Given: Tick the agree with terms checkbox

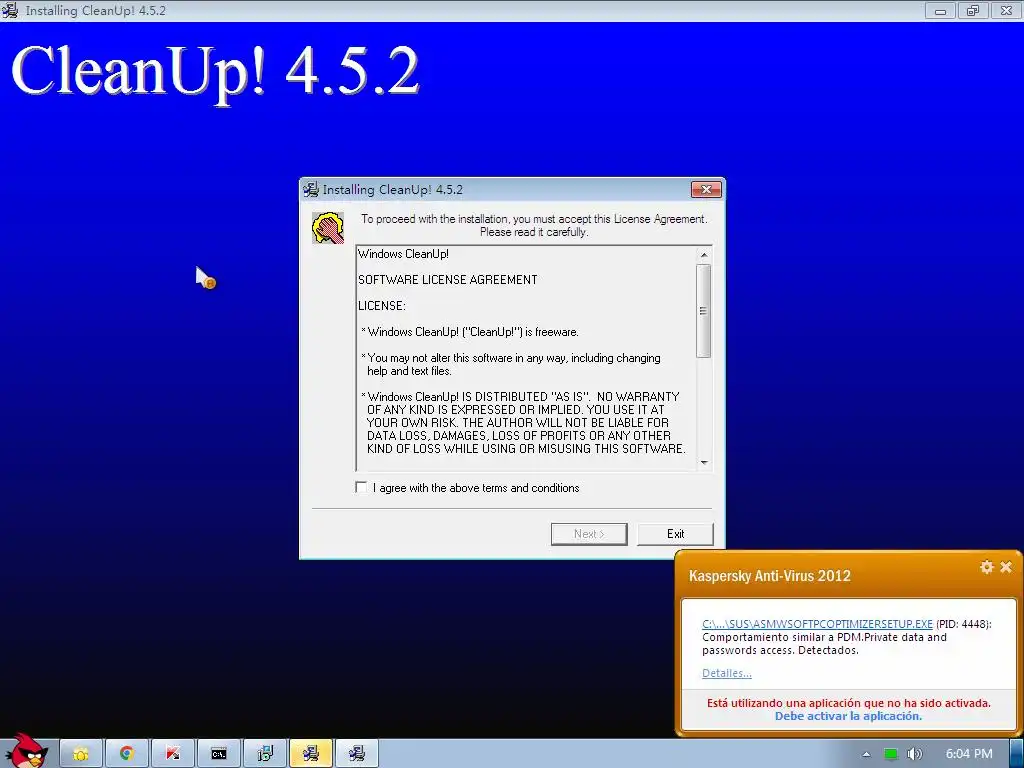Looking at the screenshot, I should tap(361, 487).
